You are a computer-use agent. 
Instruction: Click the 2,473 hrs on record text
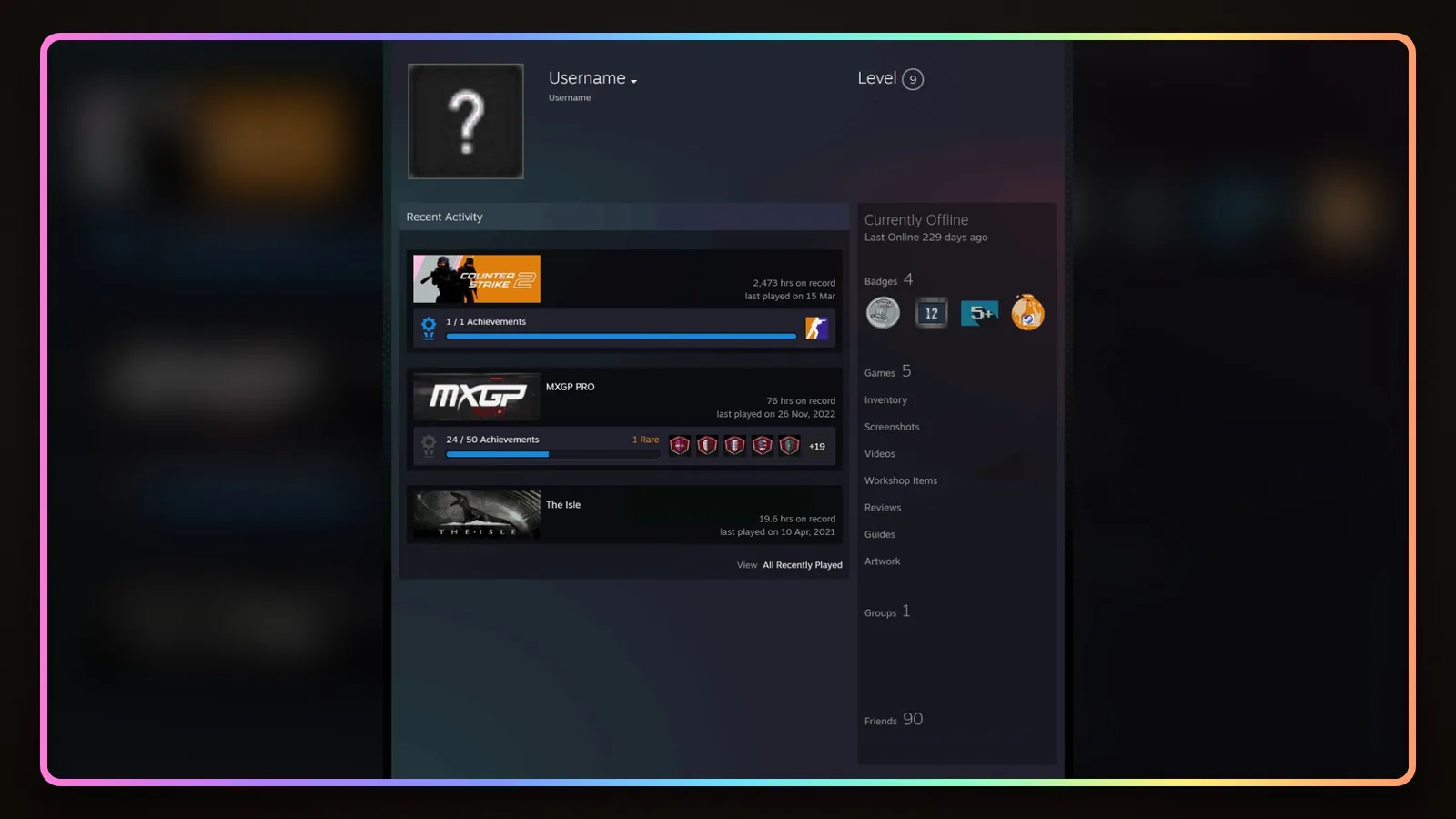(x=794, y=283)
